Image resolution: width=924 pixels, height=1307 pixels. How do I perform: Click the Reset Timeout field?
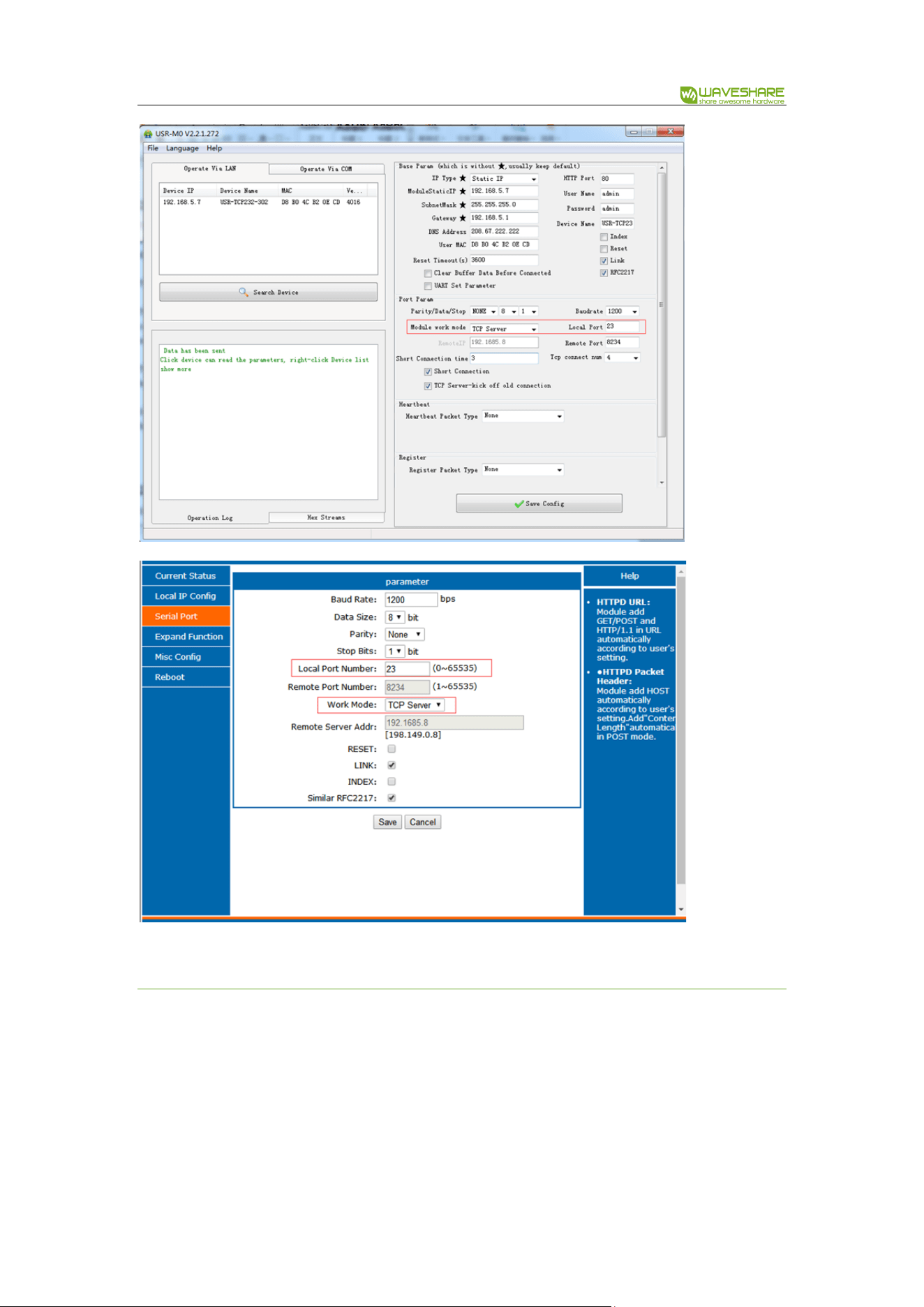(x=504, y=260)
